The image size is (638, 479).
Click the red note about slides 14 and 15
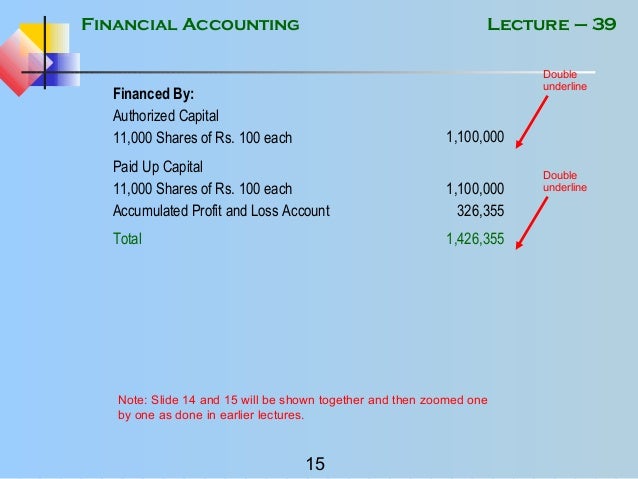click(302, 407)
